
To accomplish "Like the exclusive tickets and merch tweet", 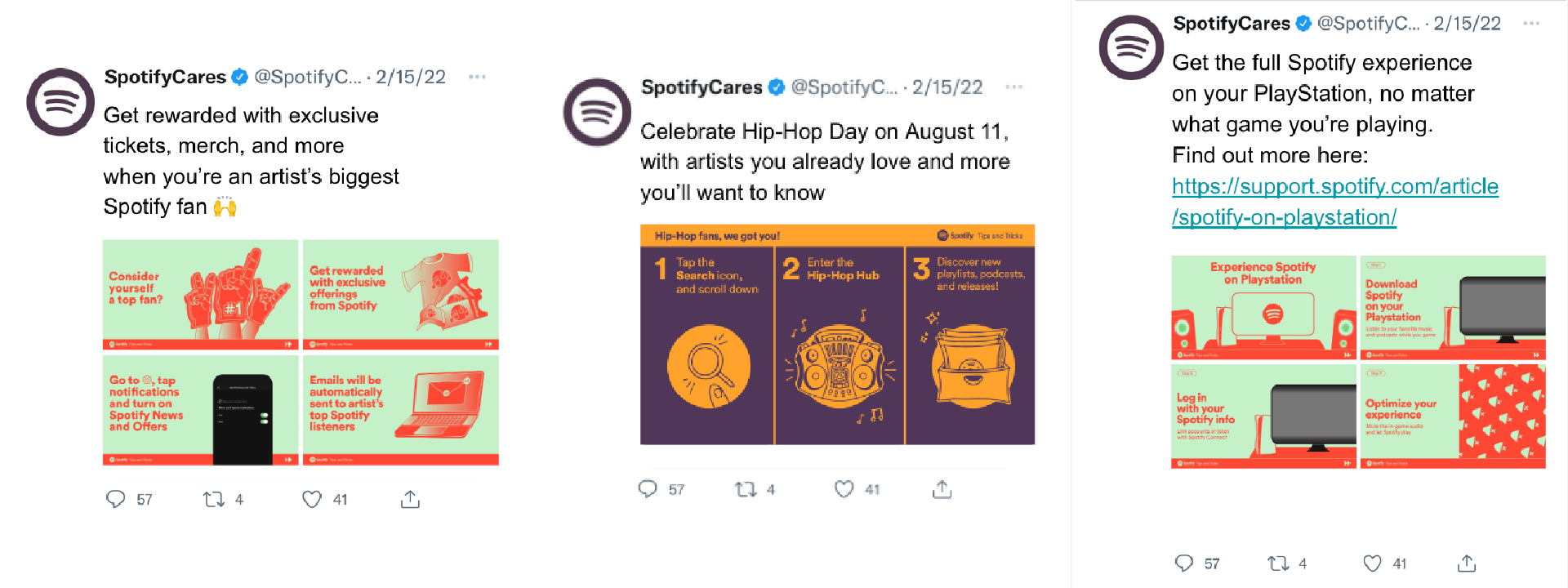I will coord(312,499).
